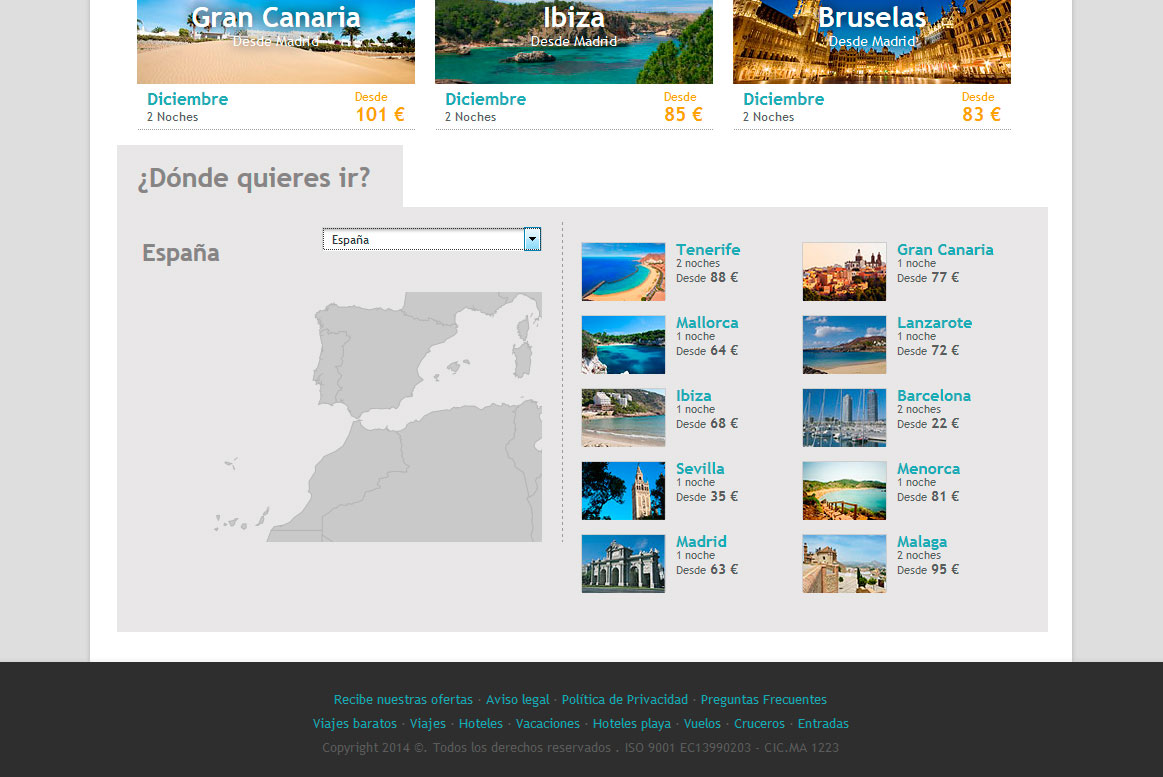The width and height of the screenshot is (1163, 777).
Task: Open the Ibiza Desde Madrid banner
Action: coord(573,42)
